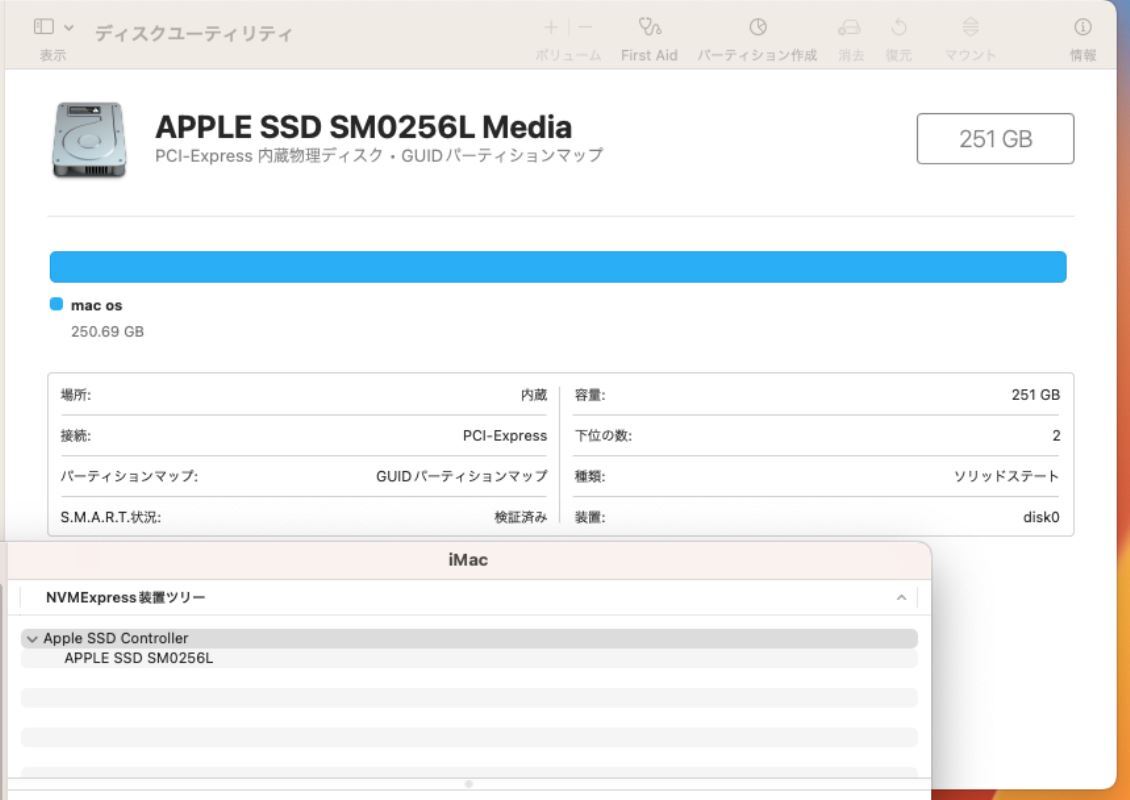Open the view options dropdown chevron
Screen dimensions: 1130x800
68,27
